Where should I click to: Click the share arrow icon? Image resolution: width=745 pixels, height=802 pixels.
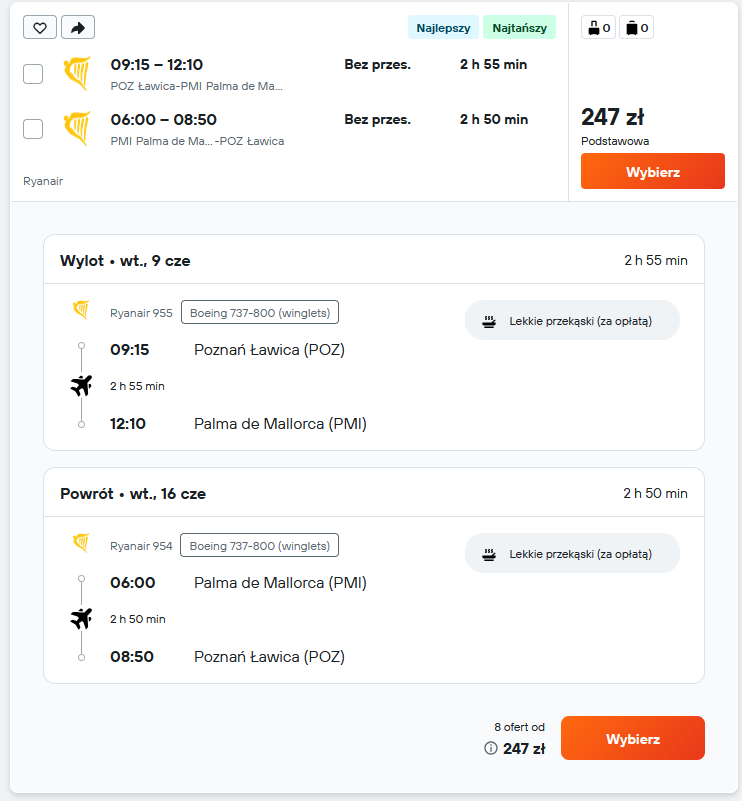point(78,28)
